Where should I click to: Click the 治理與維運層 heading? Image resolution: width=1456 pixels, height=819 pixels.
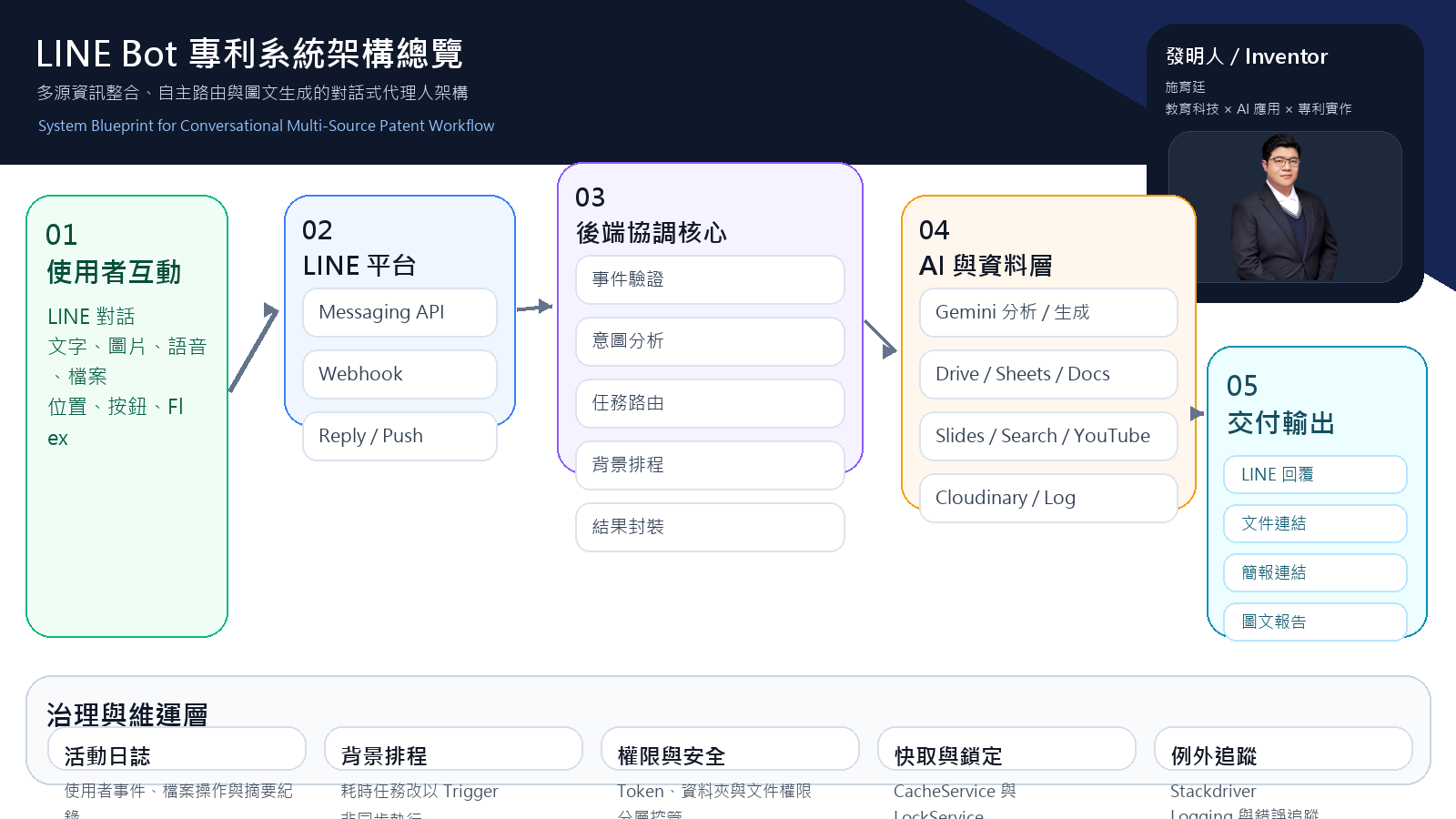coord(127,715)
